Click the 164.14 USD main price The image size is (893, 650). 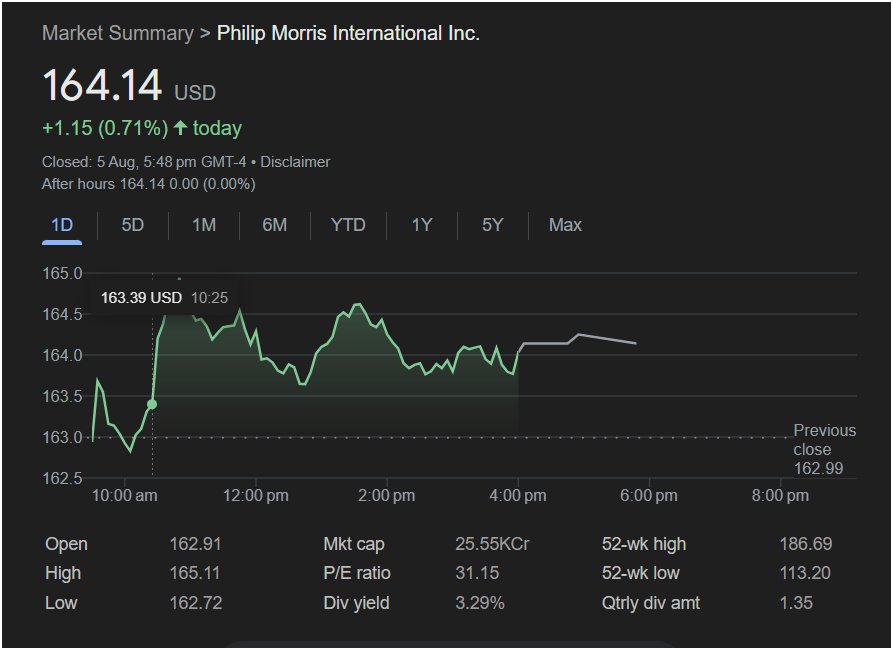pos(102,86)
